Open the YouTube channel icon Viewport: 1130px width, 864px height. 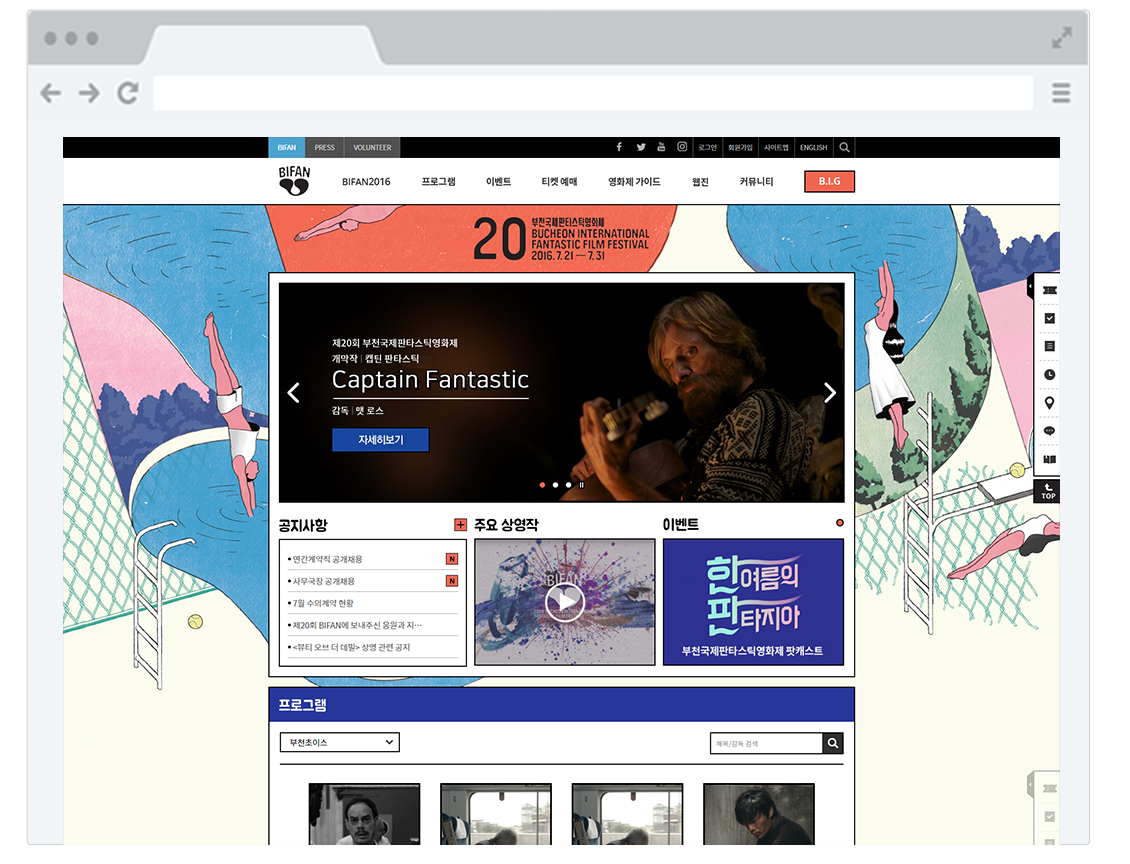tap(661, 147)
